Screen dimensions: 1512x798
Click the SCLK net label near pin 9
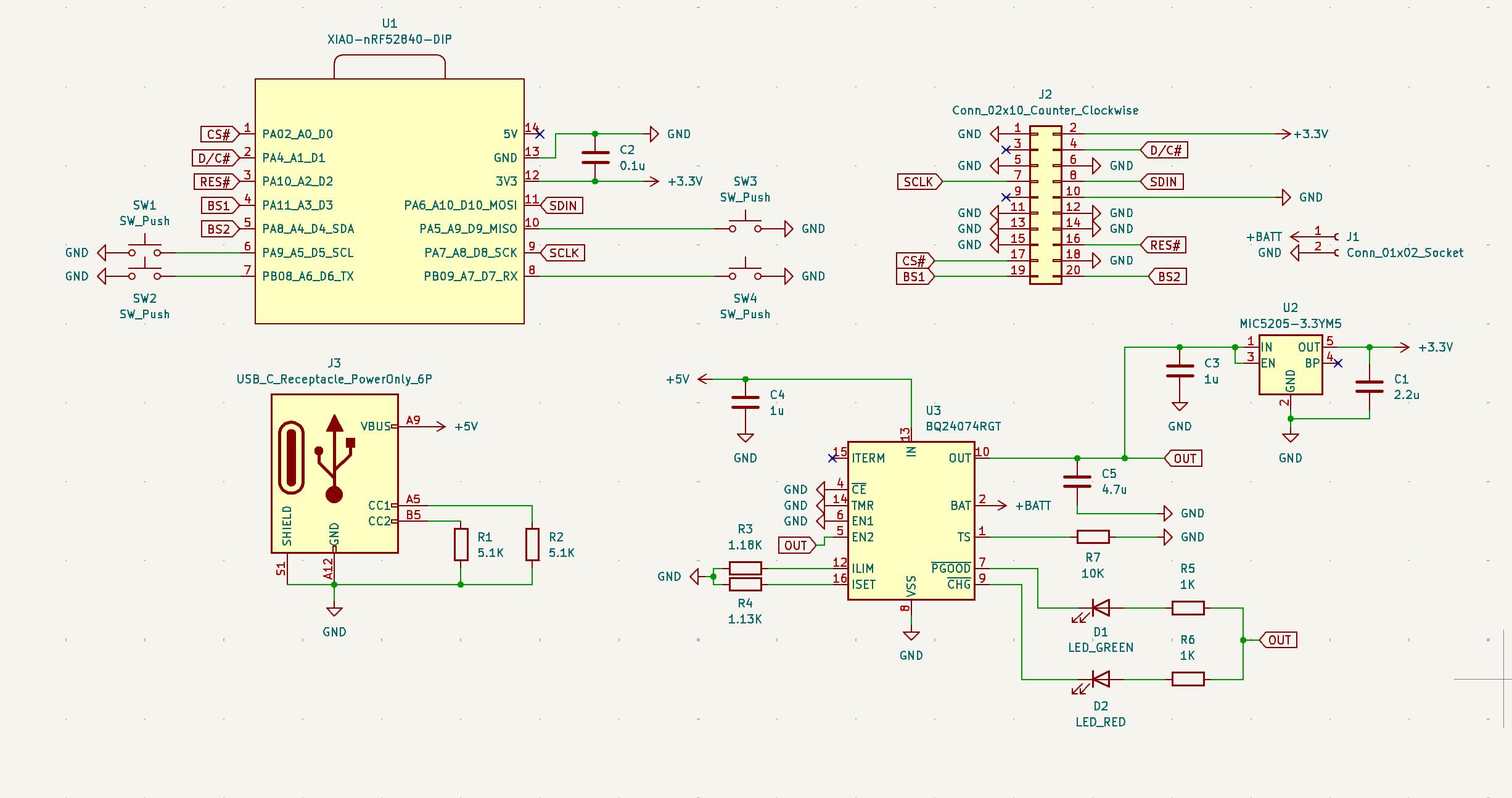click(564, 252)
